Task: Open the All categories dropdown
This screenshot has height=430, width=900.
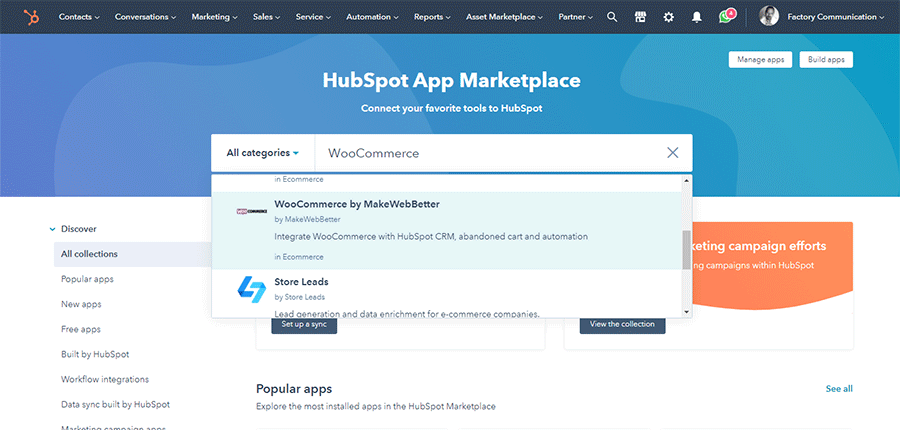Action: [x=263, y=153]
